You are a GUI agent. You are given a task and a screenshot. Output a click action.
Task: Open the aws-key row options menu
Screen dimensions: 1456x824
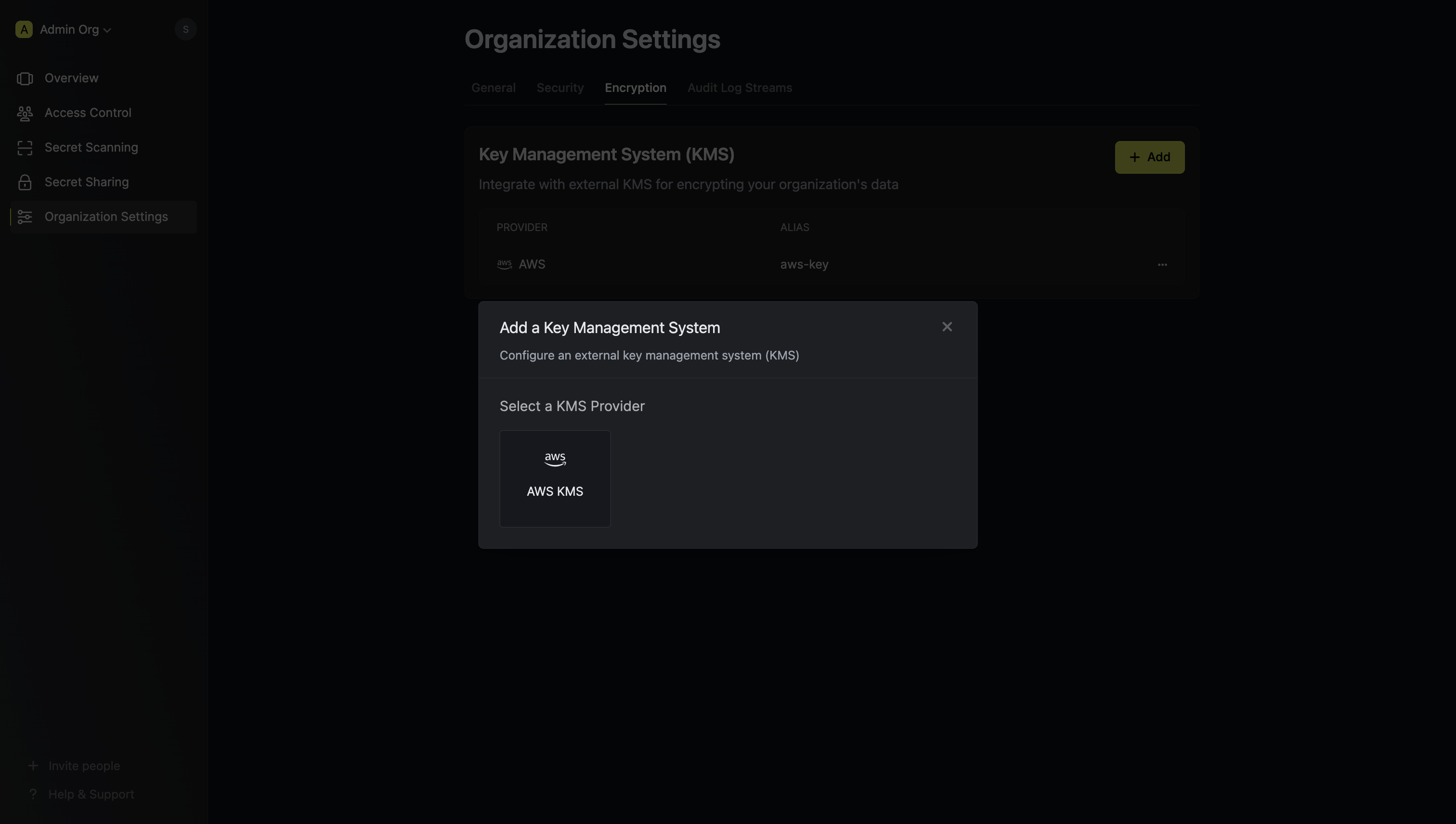(1162, 264)
